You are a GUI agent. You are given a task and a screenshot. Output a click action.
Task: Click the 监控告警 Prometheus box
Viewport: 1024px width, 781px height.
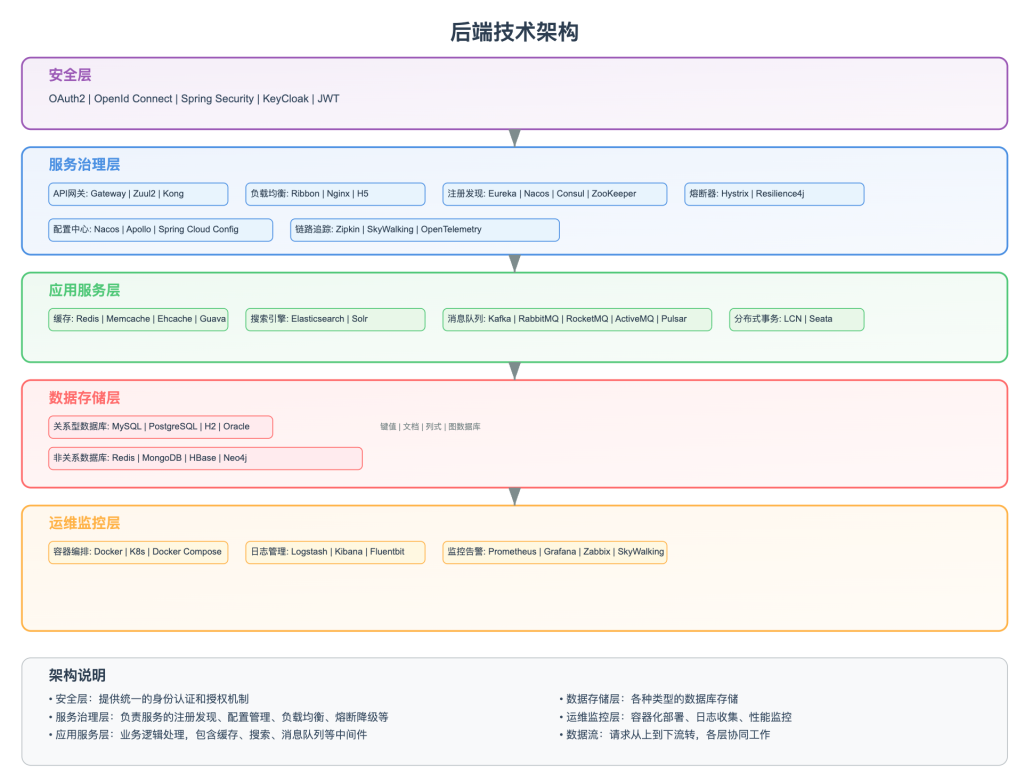pyautogui.click(x=554, y=552)
